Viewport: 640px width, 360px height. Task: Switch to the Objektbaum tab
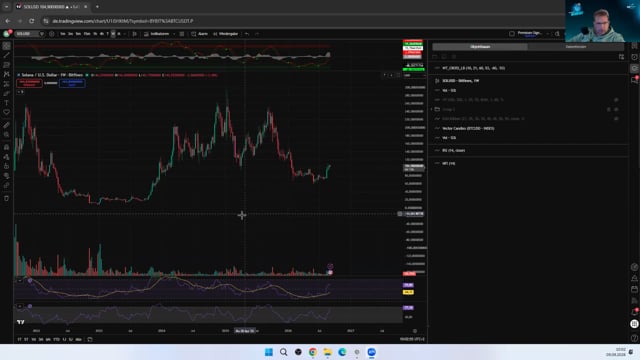480,47
